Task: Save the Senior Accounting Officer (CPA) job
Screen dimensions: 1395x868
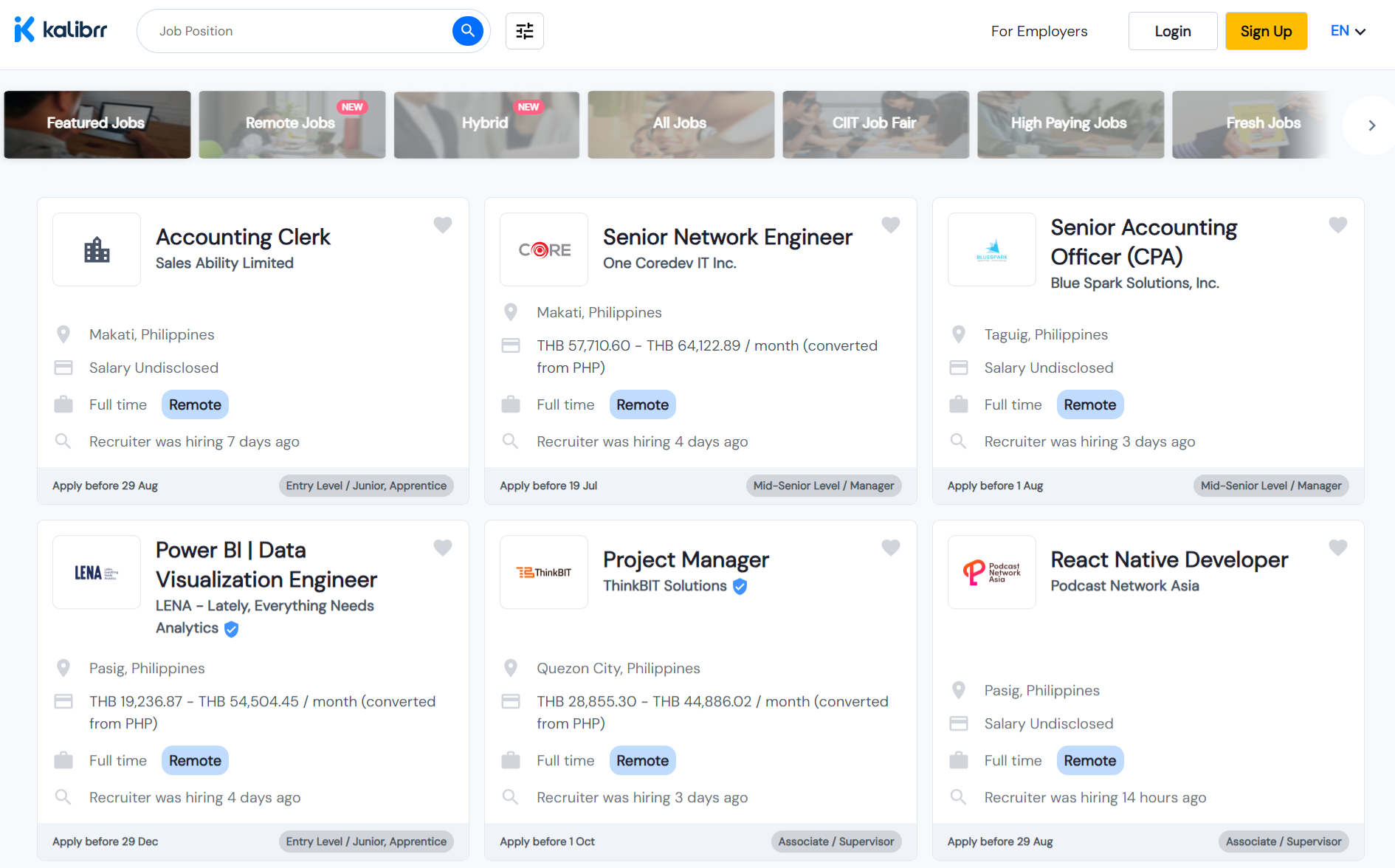Action: pyautogui.click(x=1338, y=224)
